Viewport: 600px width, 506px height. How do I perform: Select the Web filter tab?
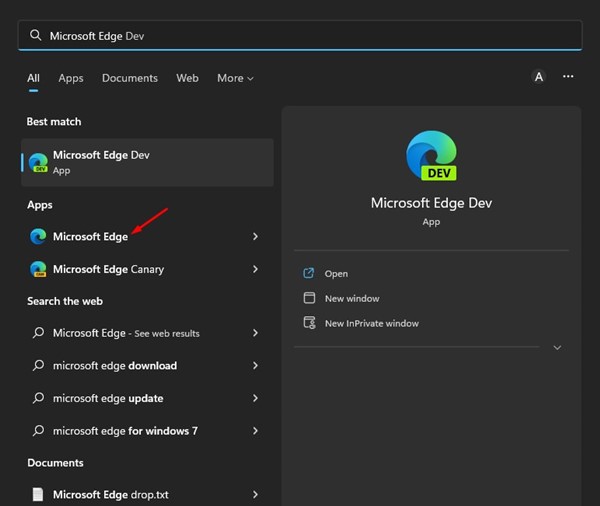(x=187, y=78)
